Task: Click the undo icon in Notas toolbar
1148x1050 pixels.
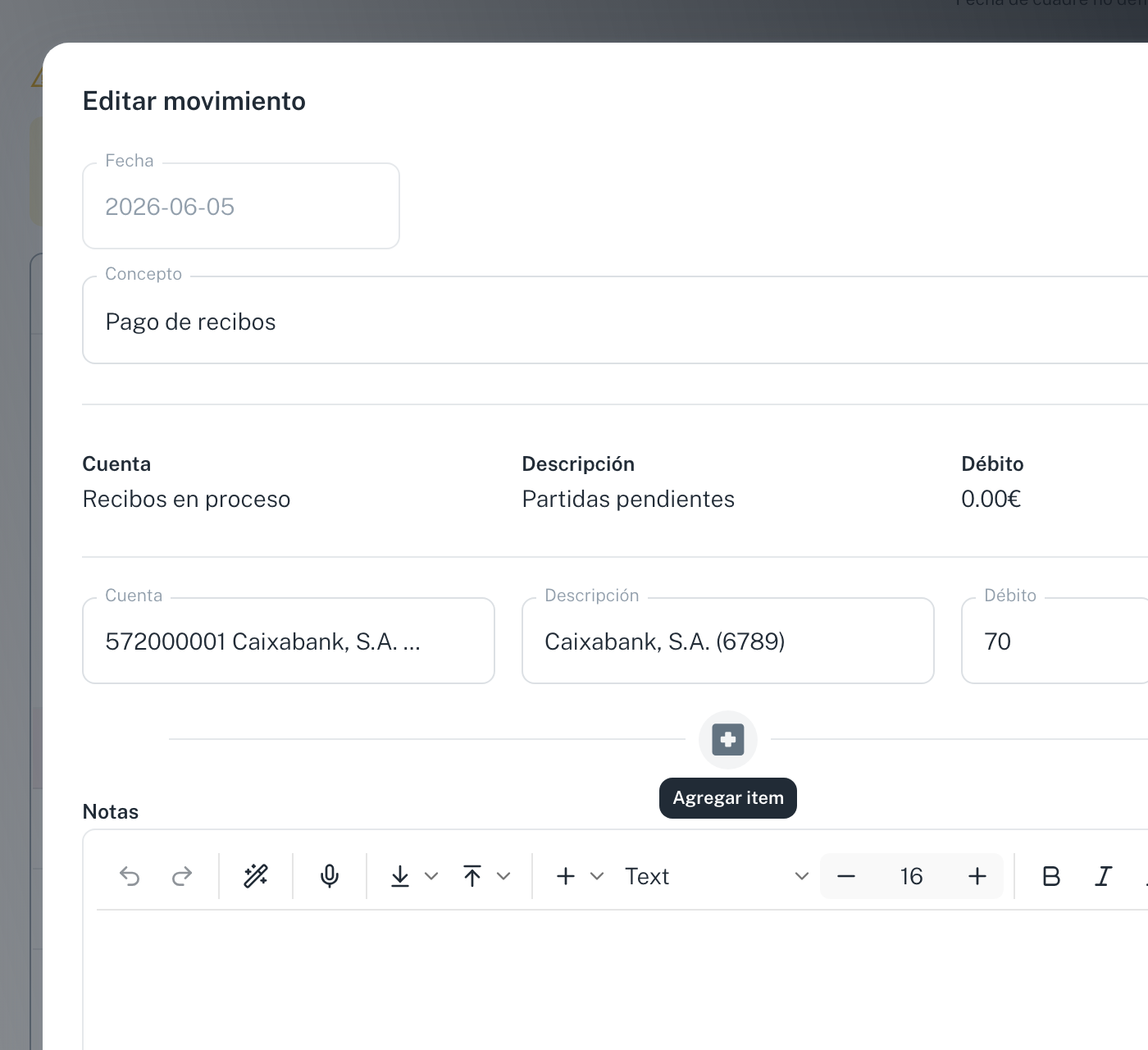Action: [x=130, y=876]
